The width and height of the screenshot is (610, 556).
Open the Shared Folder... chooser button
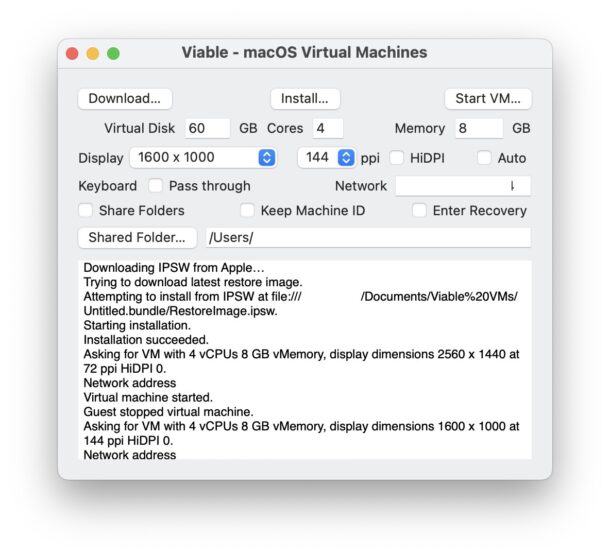[x=137, y=237]
